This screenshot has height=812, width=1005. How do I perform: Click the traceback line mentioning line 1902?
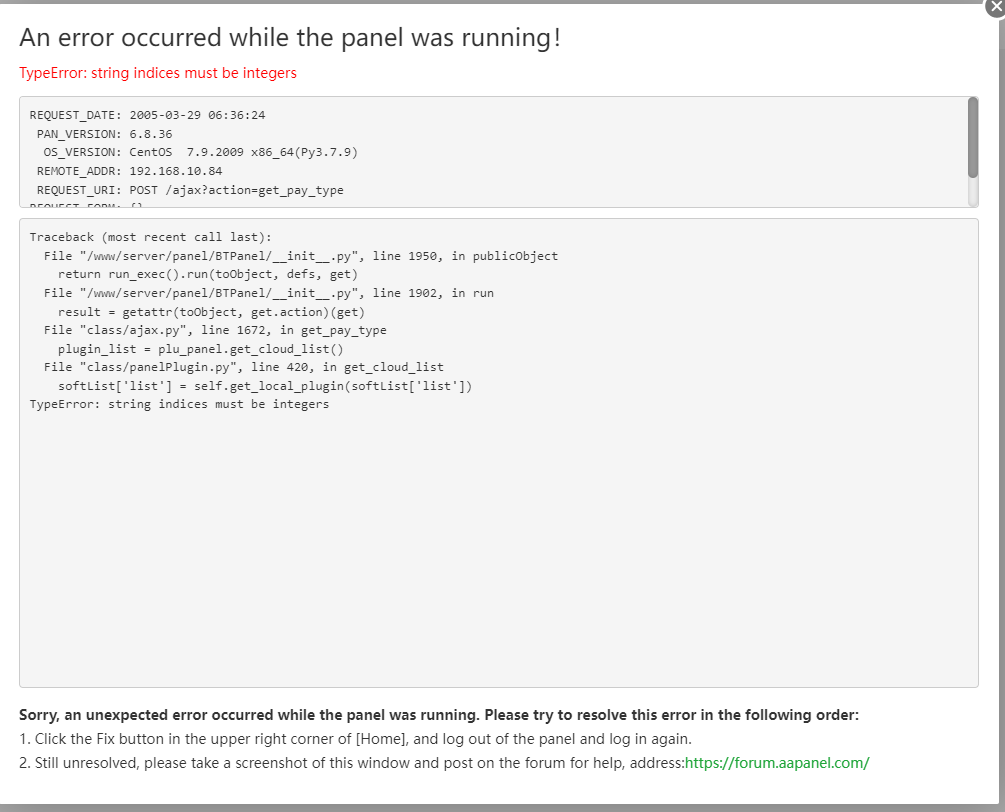tap(268, 293)
